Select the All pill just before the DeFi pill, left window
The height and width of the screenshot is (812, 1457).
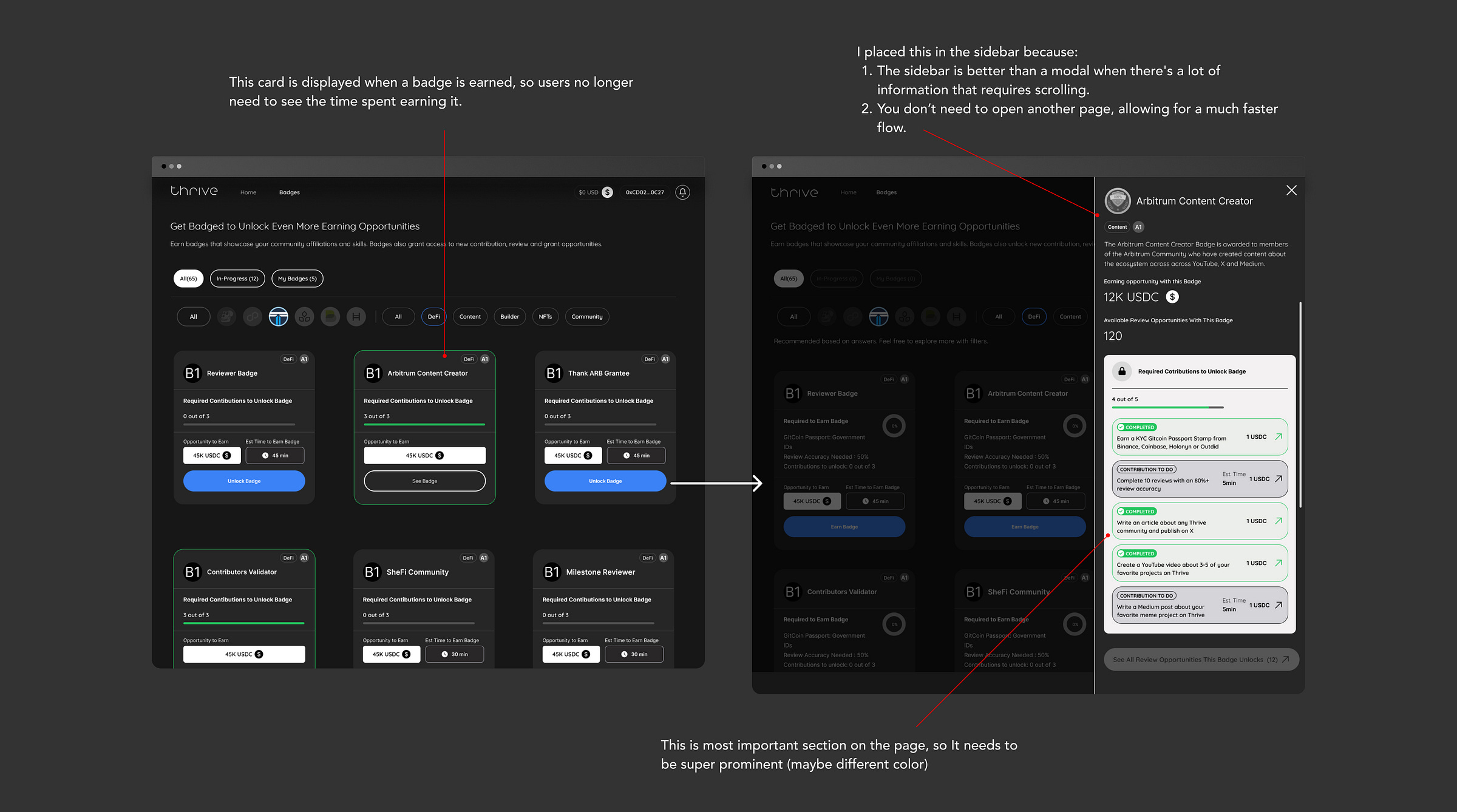coord(398,317)
